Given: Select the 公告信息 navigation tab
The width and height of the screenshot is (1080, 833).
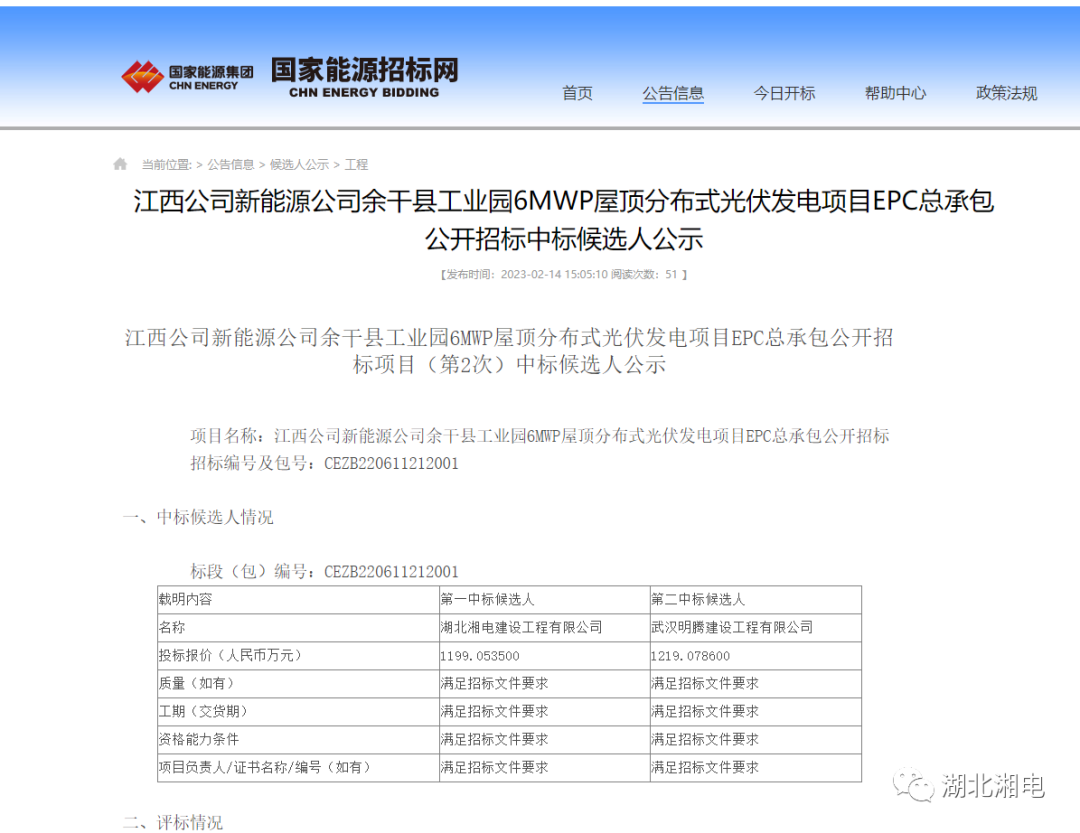Looking at the screenshot, I should (x=672, y=92).
